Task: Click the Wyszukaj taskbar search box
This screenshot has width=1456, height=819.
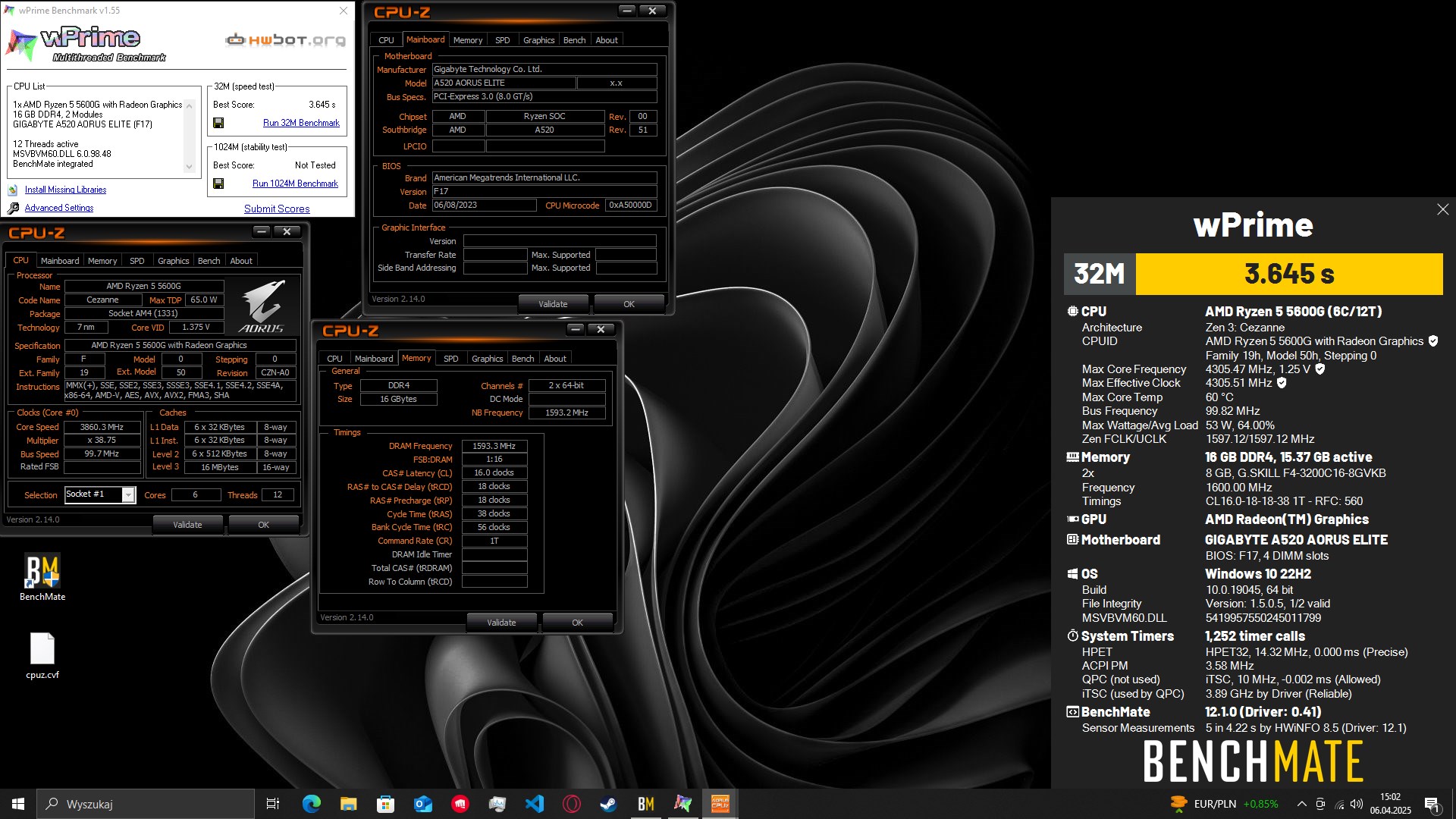Action: click(146, 804)
